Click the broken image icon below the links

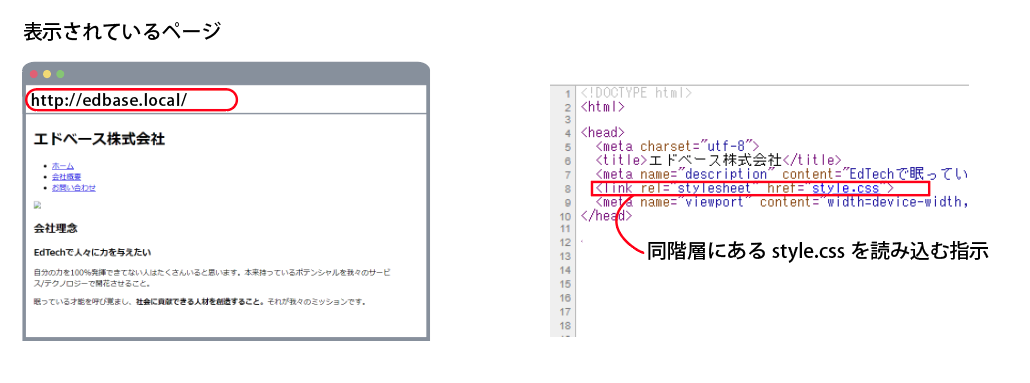tap(37, 205)
